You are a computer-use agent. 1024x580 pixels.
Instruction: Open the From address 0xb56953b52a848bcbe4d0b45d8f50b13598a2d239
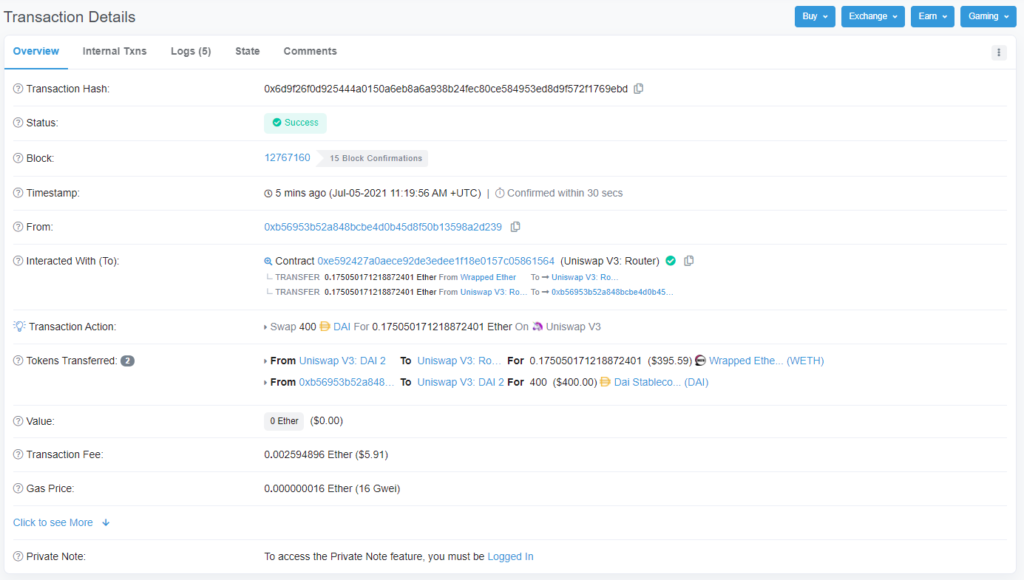pyautogui.click(x=383, y=227)
